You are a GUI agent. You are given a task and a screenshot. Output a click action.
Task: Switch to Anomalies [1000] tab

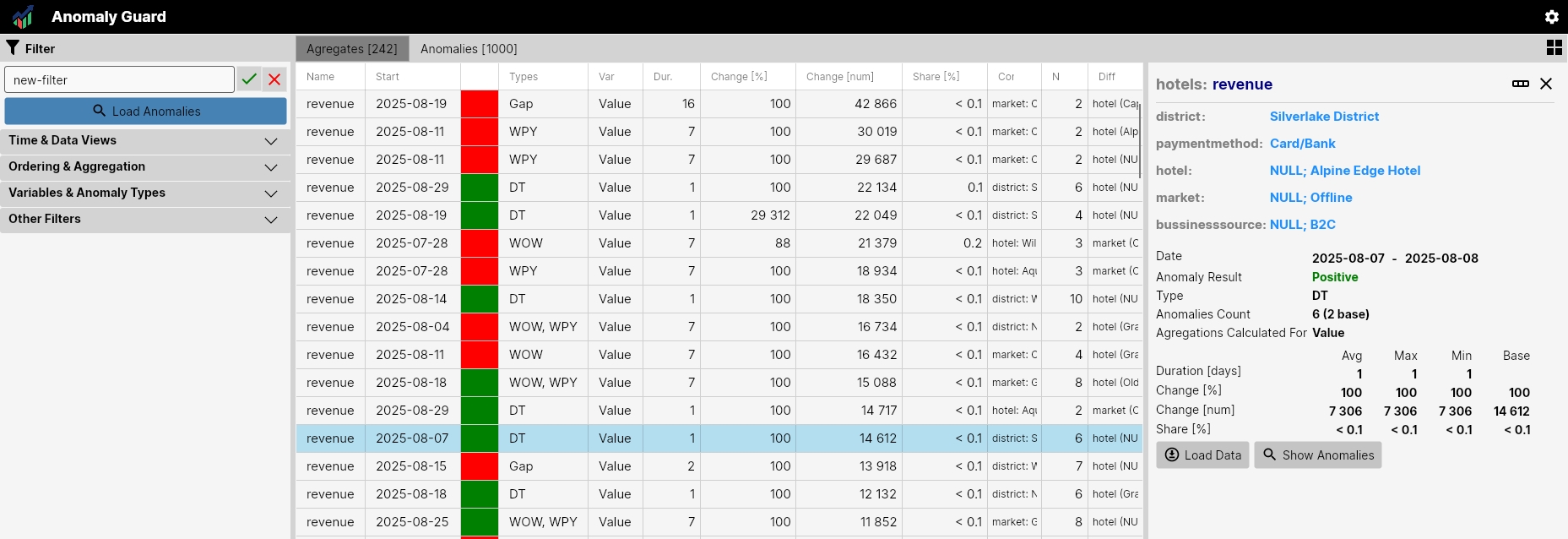click(x=469, y=48)
